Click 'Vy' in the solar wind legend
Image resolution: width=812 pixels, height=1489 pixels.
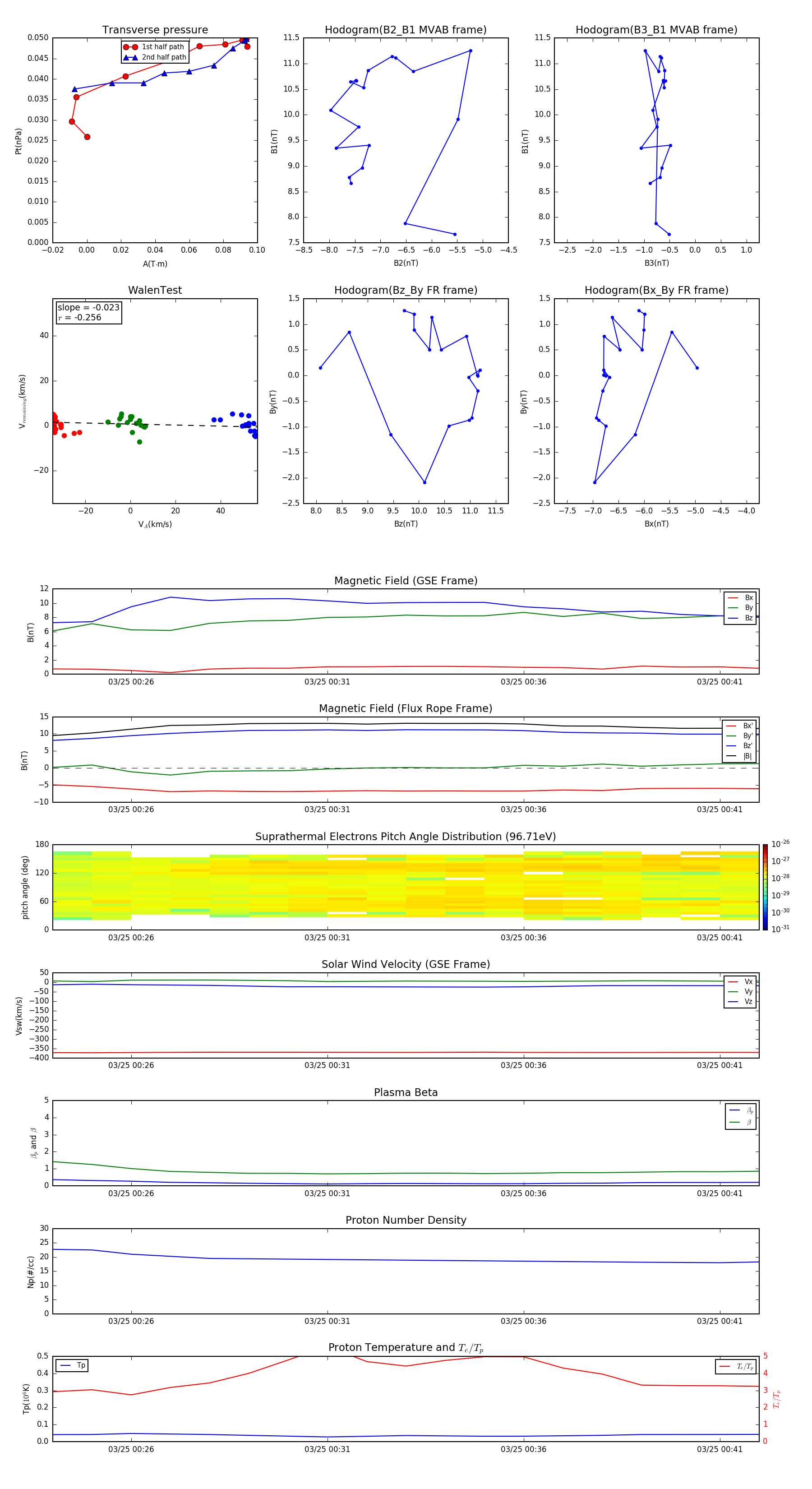740,992
